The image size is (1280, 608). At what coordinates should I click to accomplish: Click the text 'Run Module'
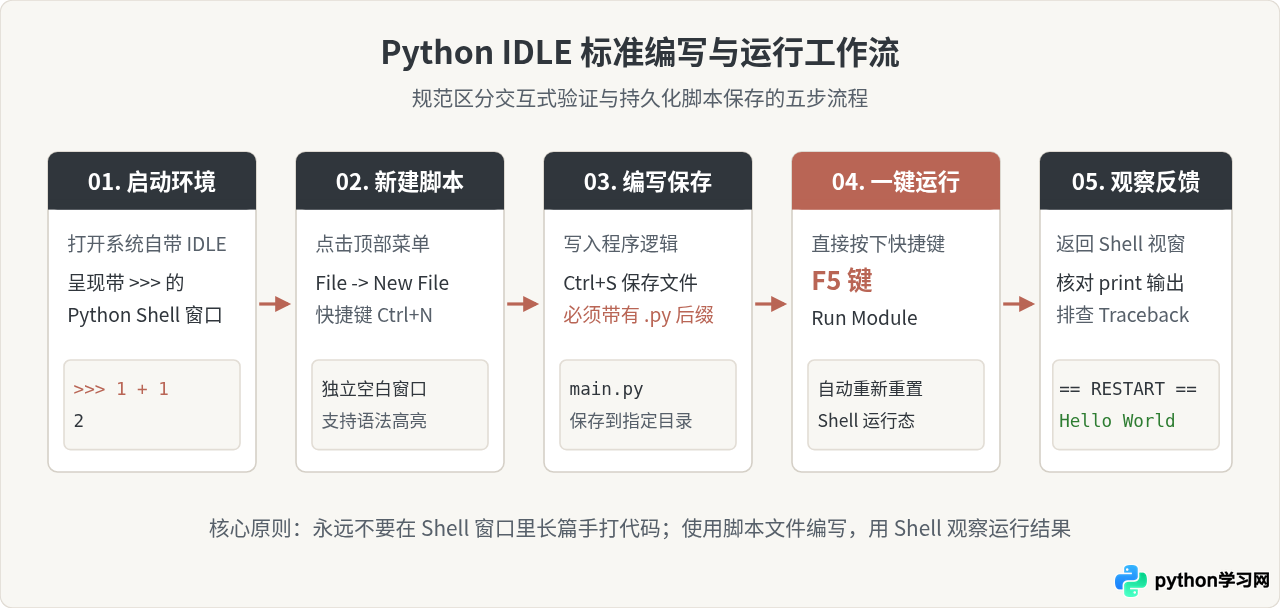865,318
